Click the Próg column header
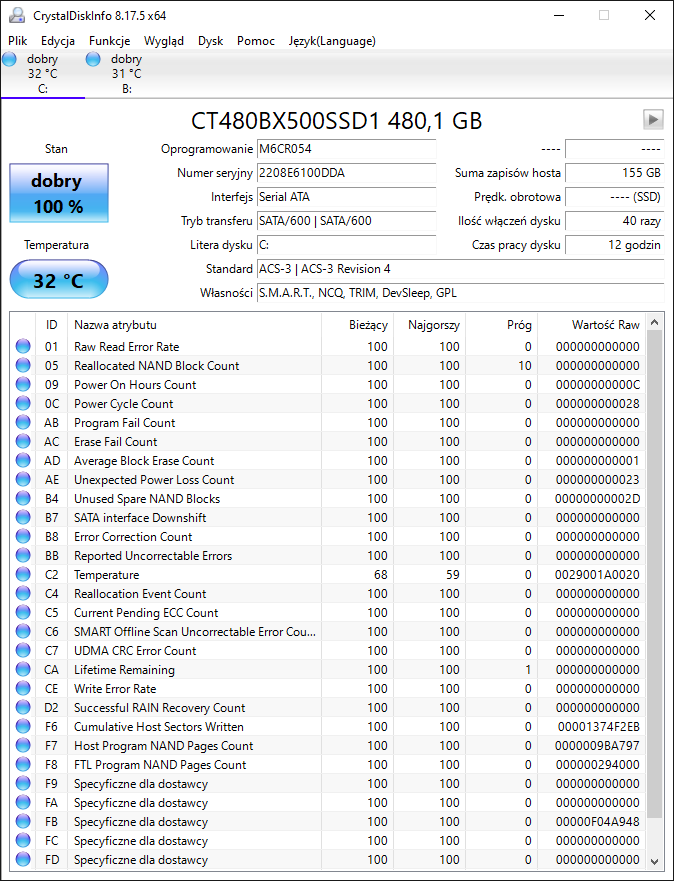 502,325
